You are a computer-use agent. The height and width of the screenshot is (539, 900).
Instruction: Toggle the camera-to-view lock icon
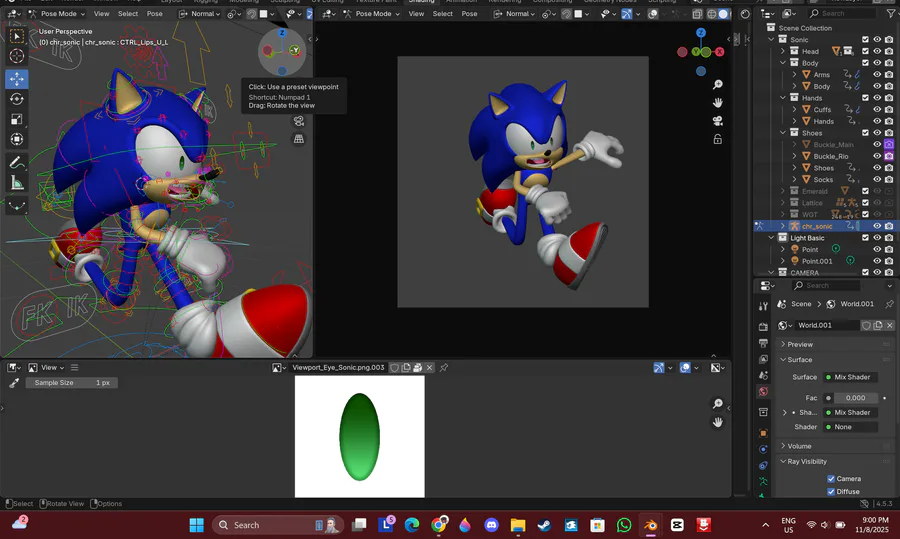[717, 139]
